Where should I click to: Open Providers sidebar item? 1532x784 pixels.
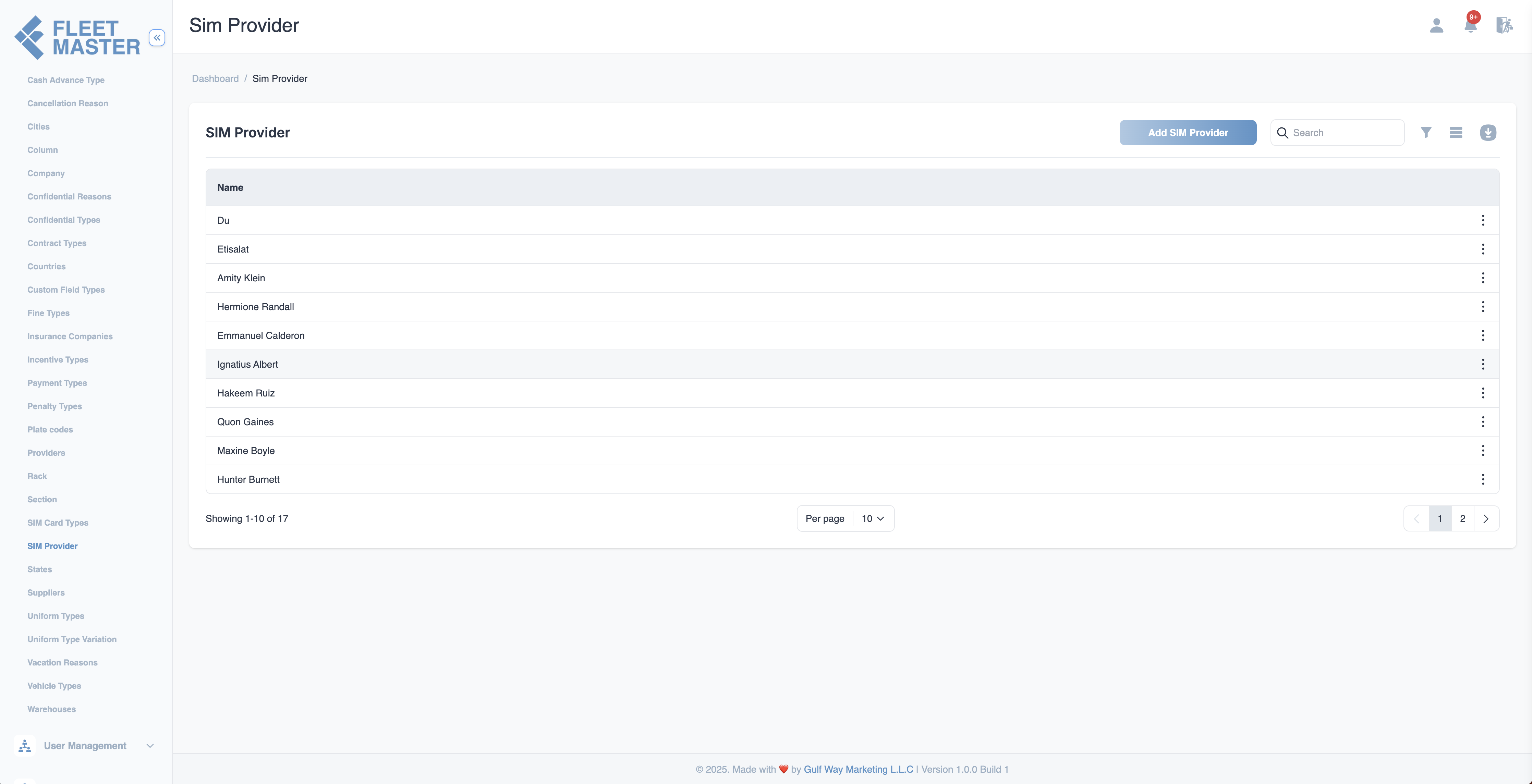tap(46, 453)
